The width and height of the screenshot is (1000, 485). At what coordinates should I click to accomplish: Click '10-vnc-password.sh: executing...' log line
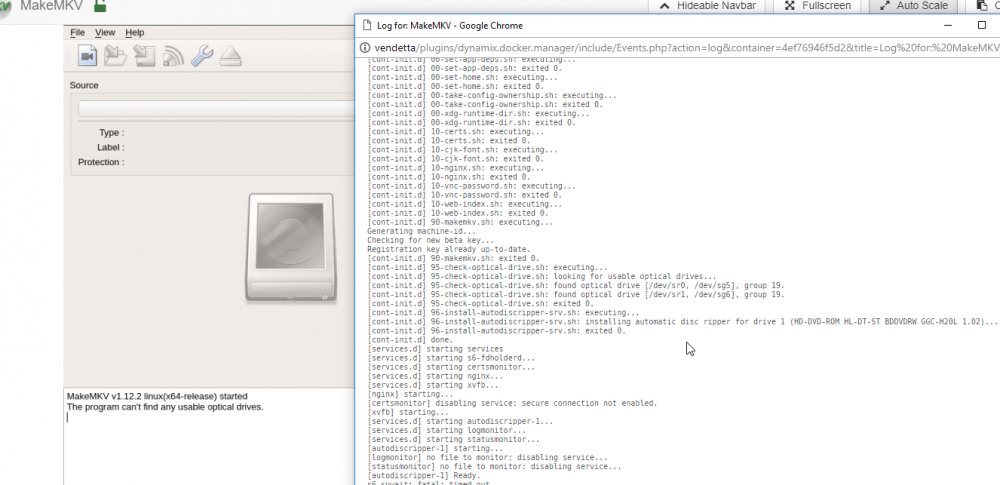coord(471,186)
